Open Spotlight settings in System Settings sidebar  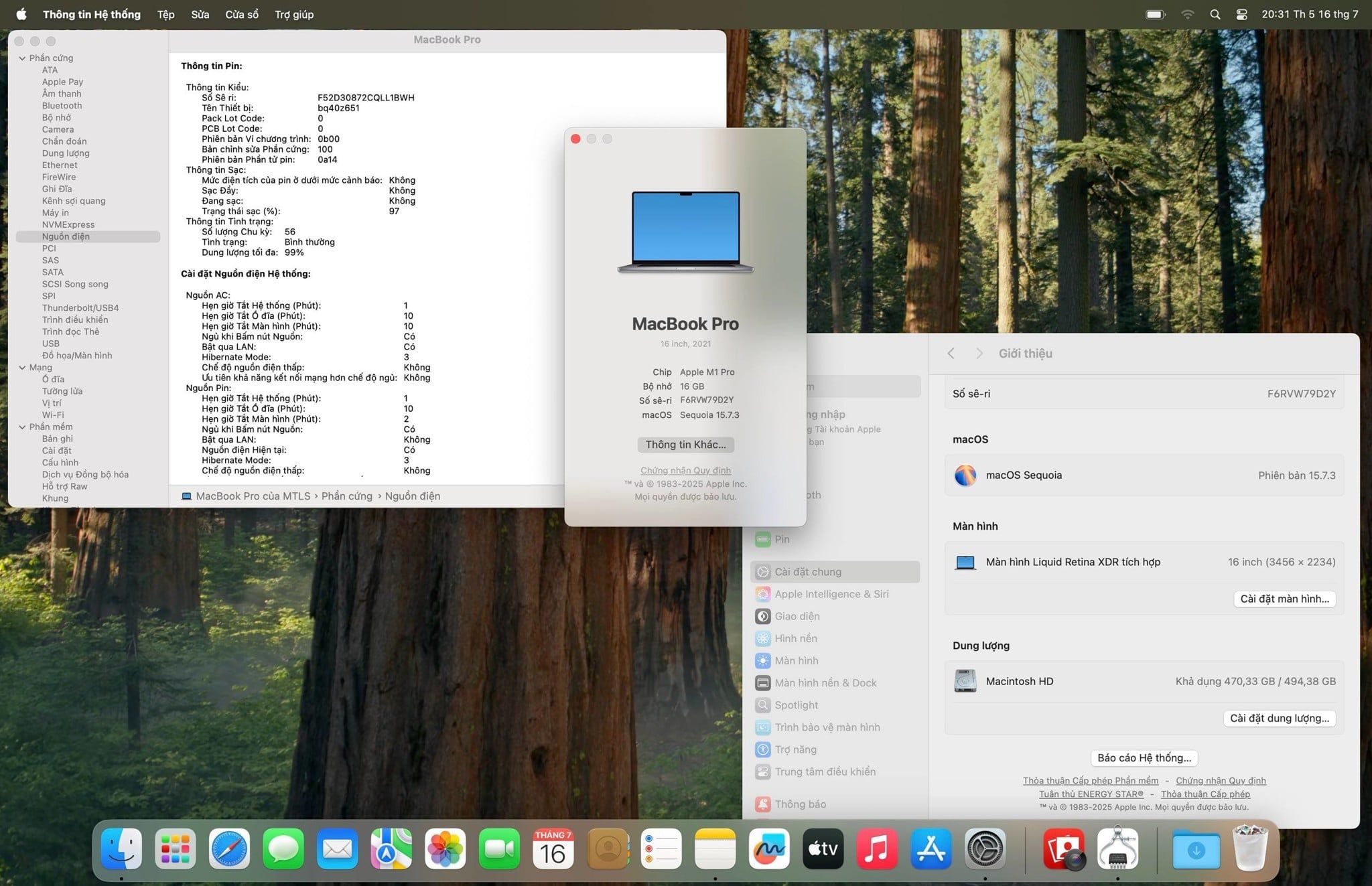[835, 705]
